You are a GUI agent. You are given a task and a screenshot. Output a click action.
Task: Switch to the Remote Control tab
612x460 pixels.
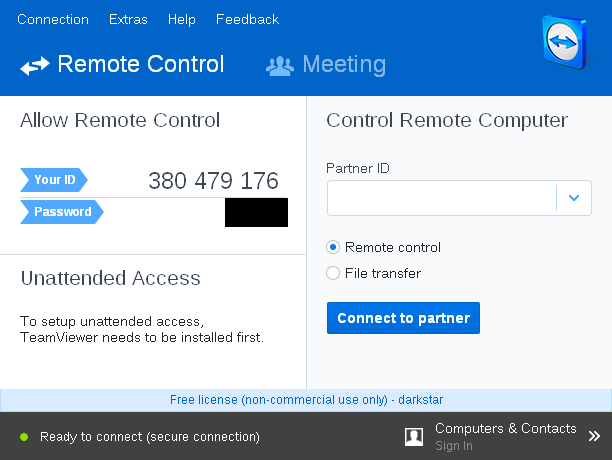pyautogui.click(x=140, y=65)
